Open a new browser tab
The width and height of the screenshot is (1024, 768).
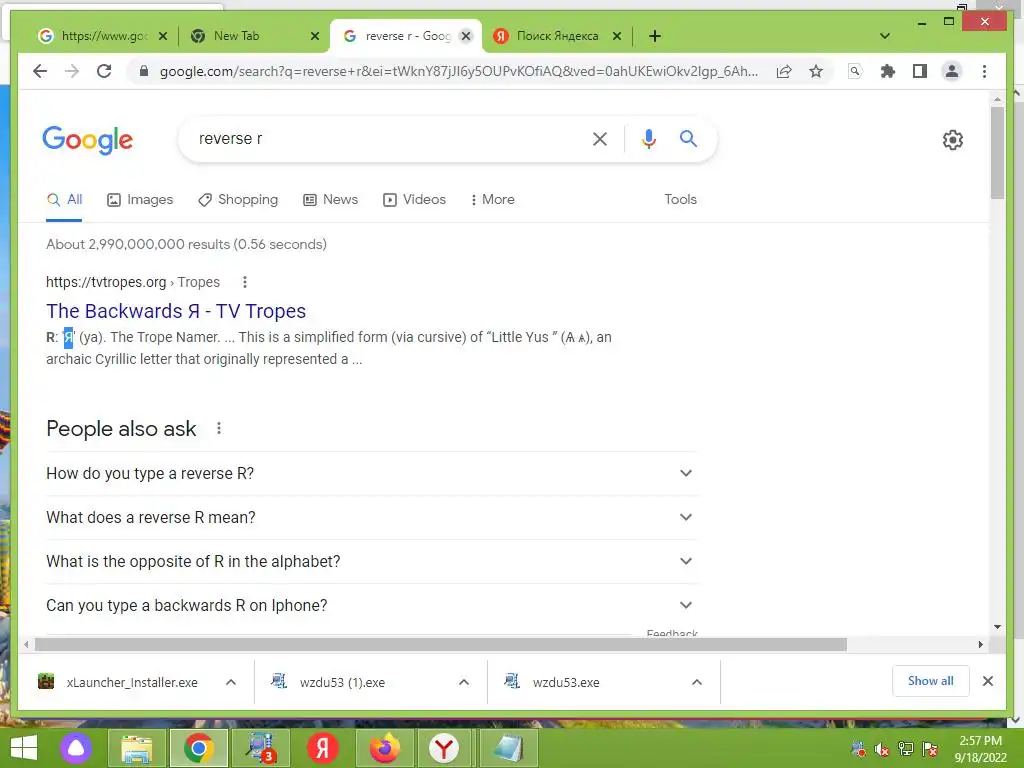tap(655, 36)
